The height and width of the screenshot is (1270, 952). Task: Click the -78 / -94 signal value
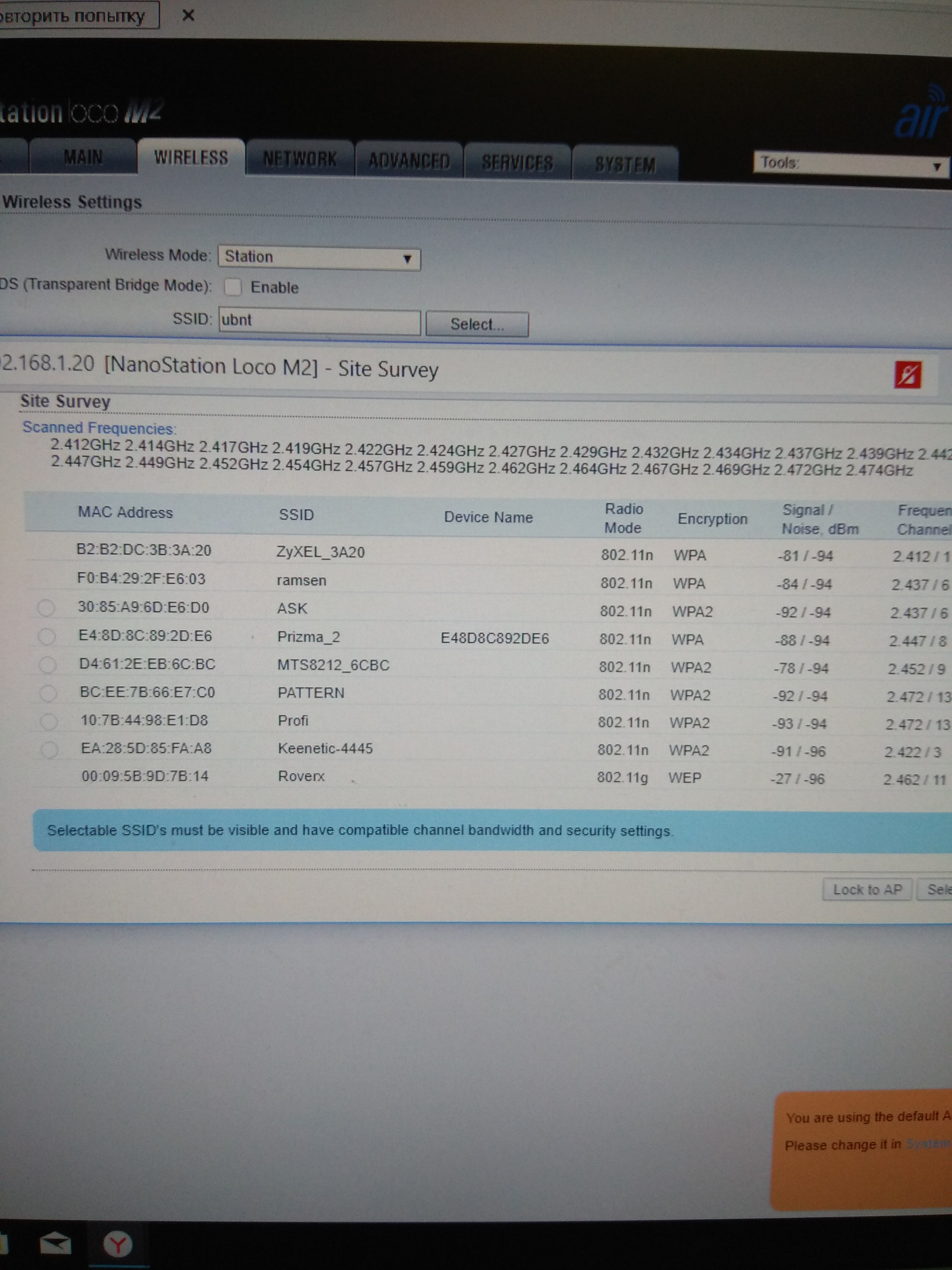click(x=801, y=668)
